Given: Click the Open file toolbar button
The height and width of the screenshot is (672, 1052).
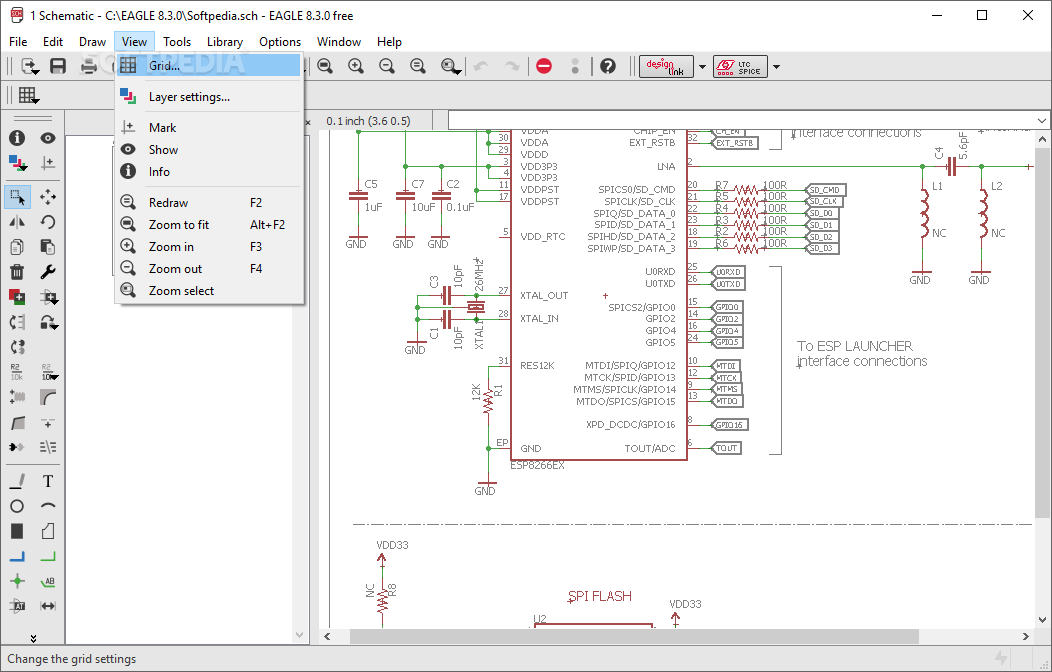Looking at the screenshot, I should 30,66.
